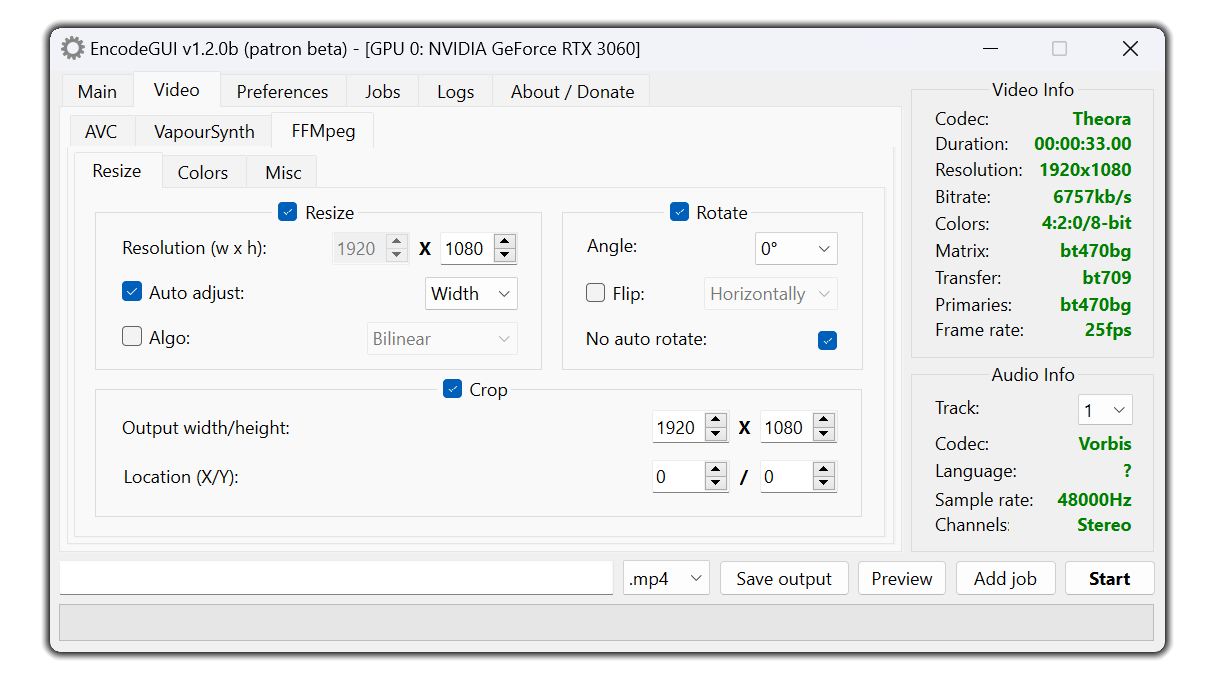Click the output file path field

pyautogui.click(x=336, y=577)
